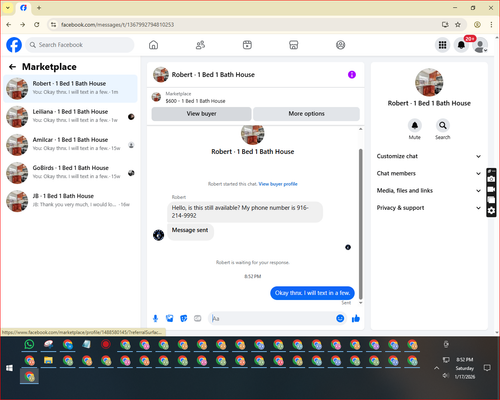Image resolution: width=500 pixels, height=400 pixels.
Task: Open WhatsApp from the taskbar
Action: 29,344
